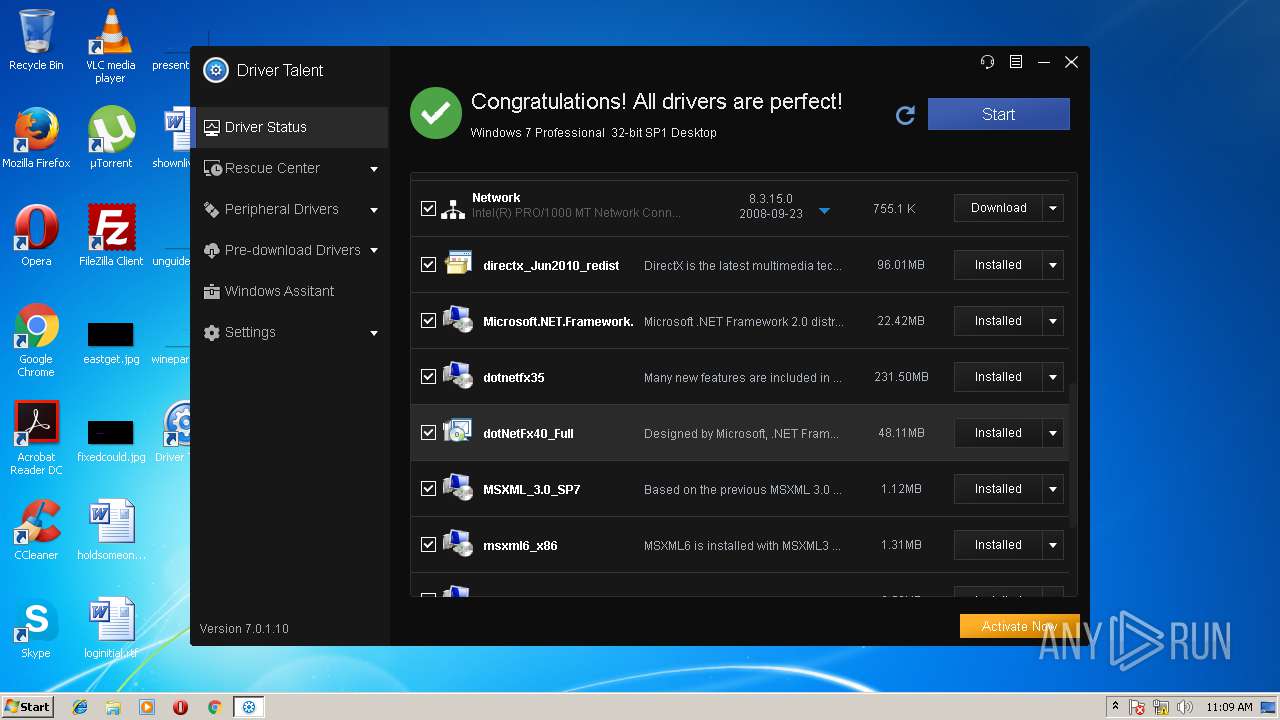Open dropdown arrow for directx_Jun2010_redist Installed button
1280x720 pixels.
pyautogui.click(x=1052, y=265)
